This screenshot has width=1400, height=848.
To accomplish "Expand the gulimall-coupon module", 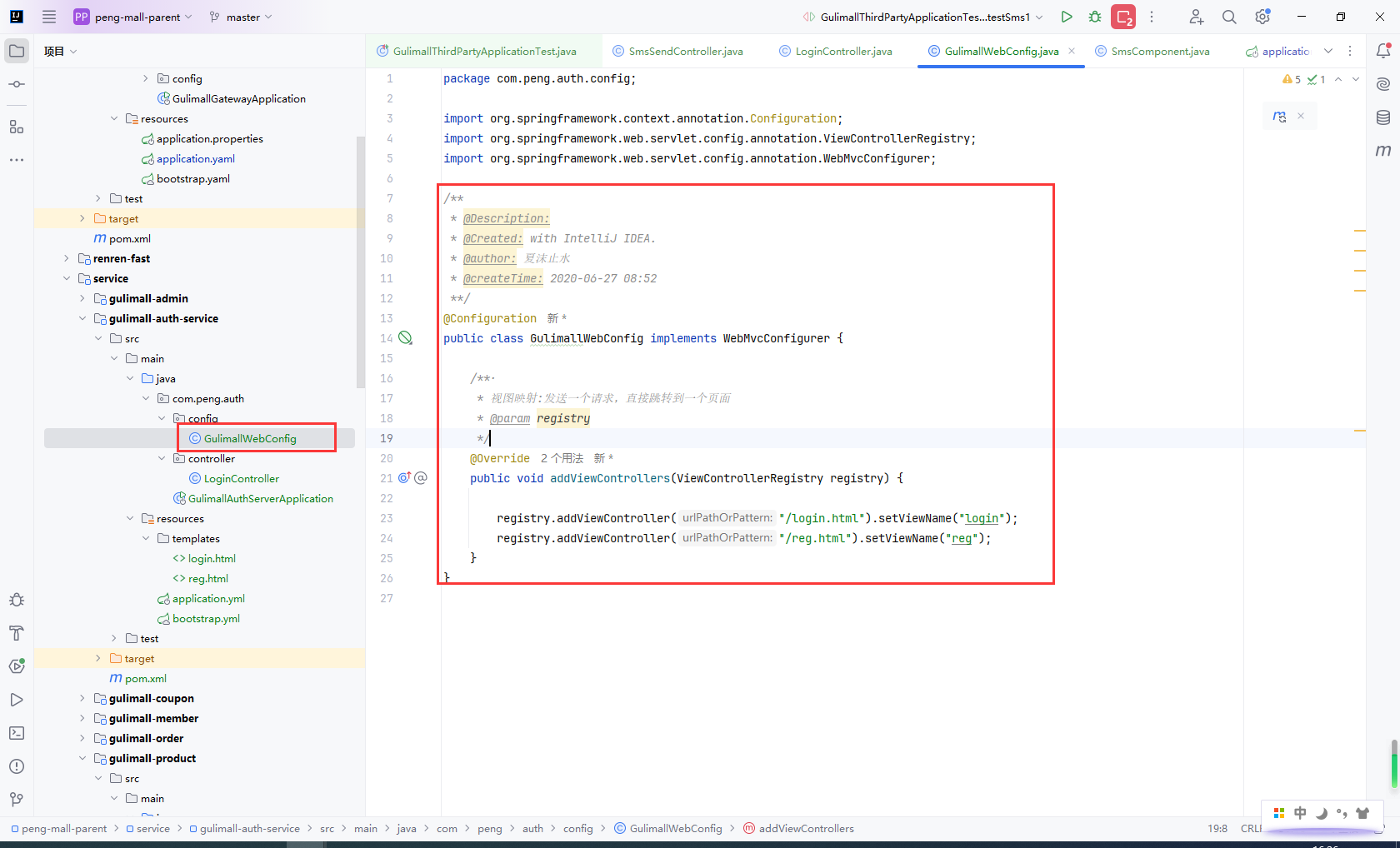I will point(82,698).
